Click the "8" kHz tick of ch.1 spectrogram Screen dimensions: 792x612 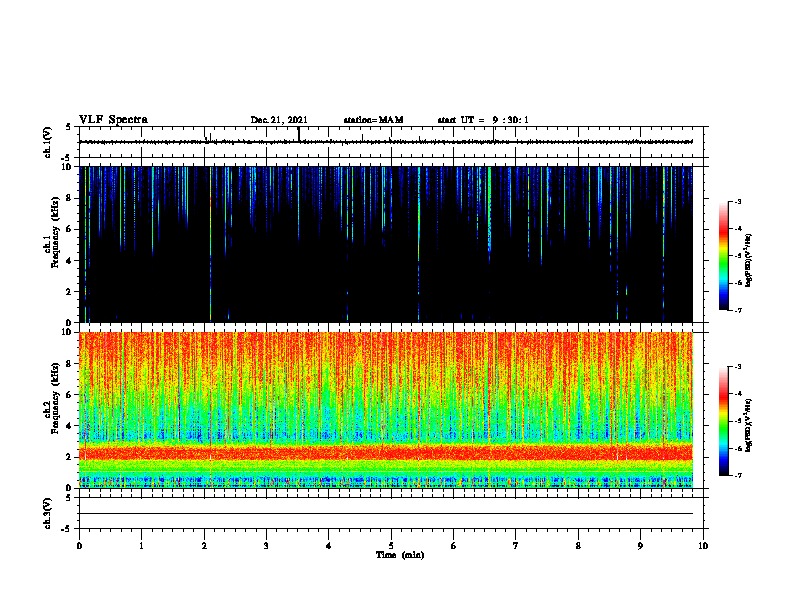pyautogui.click(x=69, y=198)
